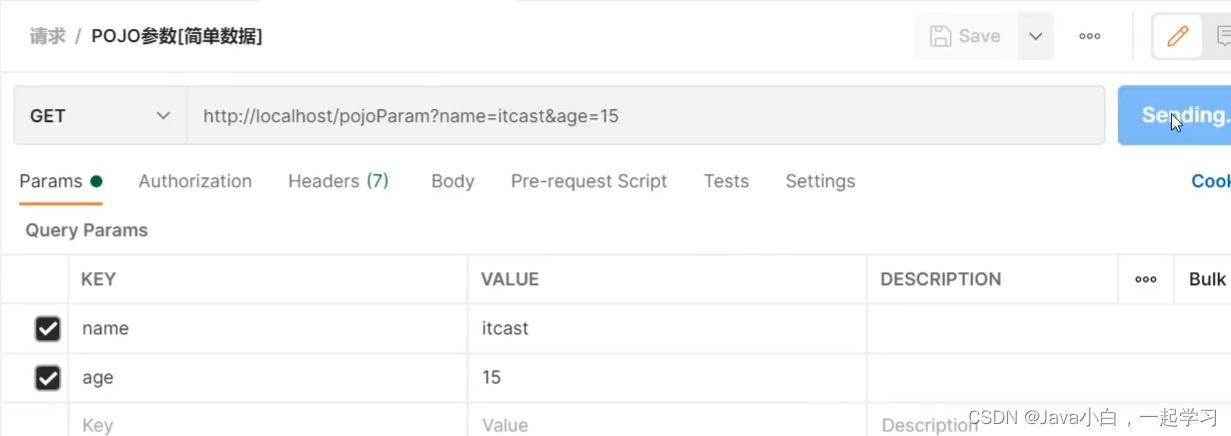
Task: Click the request URL input field
Action: click(x=645, y=116)
